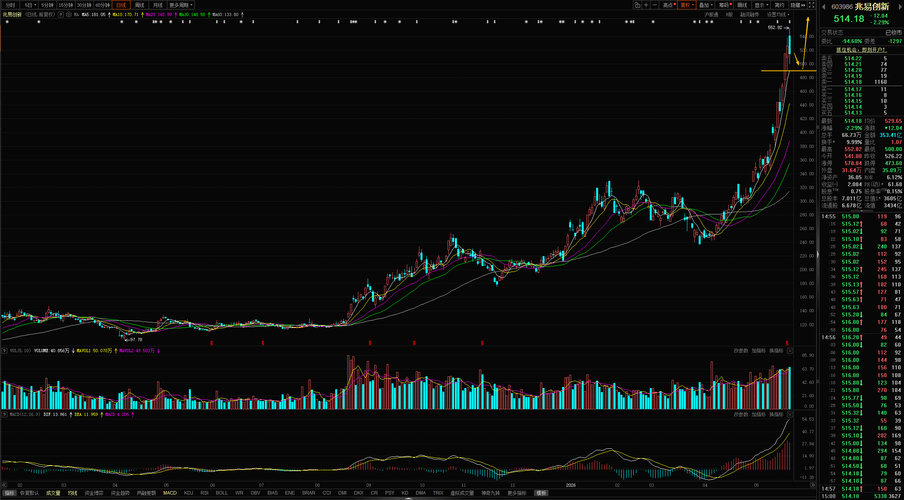Click the yellow horizontal price line
Screen dimensions: 904x500
(x=788, y=70)
